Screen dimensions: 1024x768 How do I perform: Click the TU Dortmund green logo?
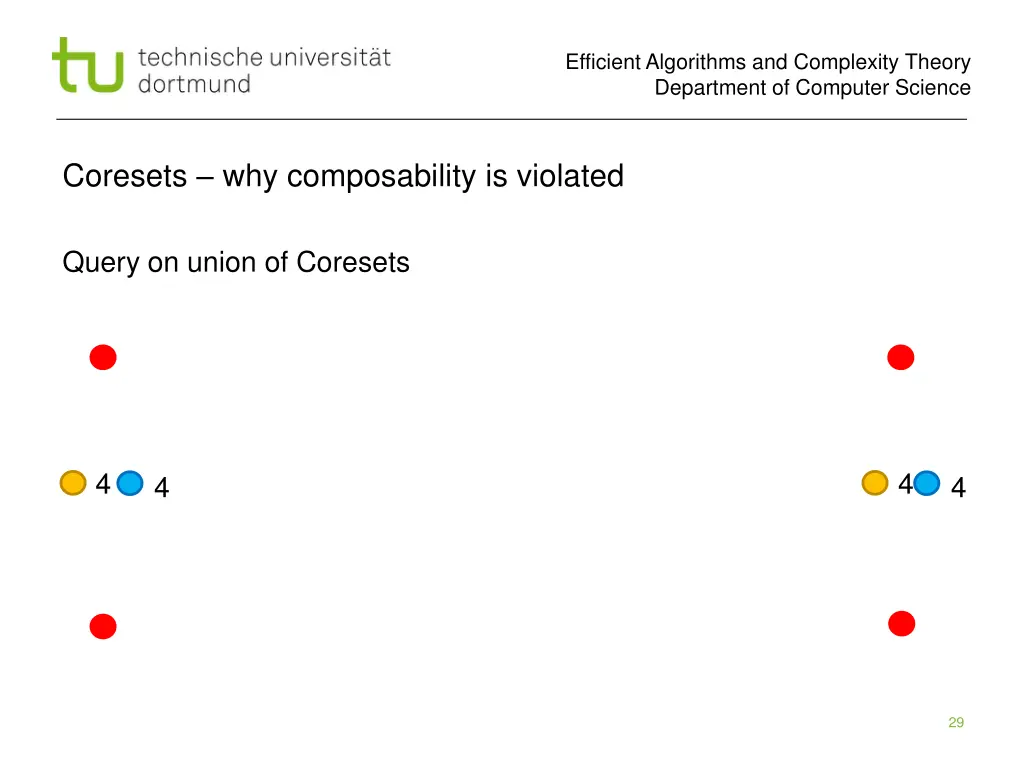point(88,65)
